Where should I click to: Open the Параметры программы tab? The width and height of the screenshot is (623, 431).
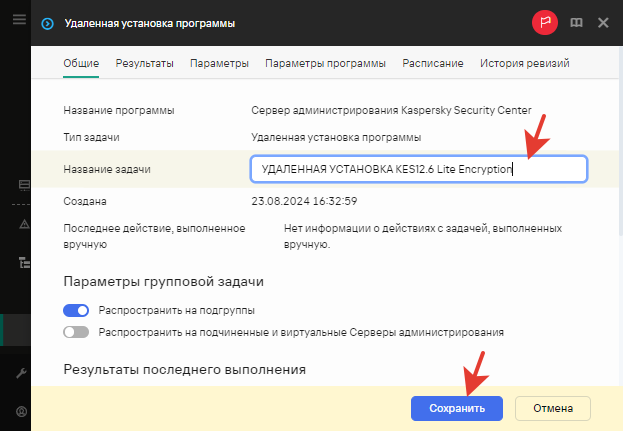point(325,63)
